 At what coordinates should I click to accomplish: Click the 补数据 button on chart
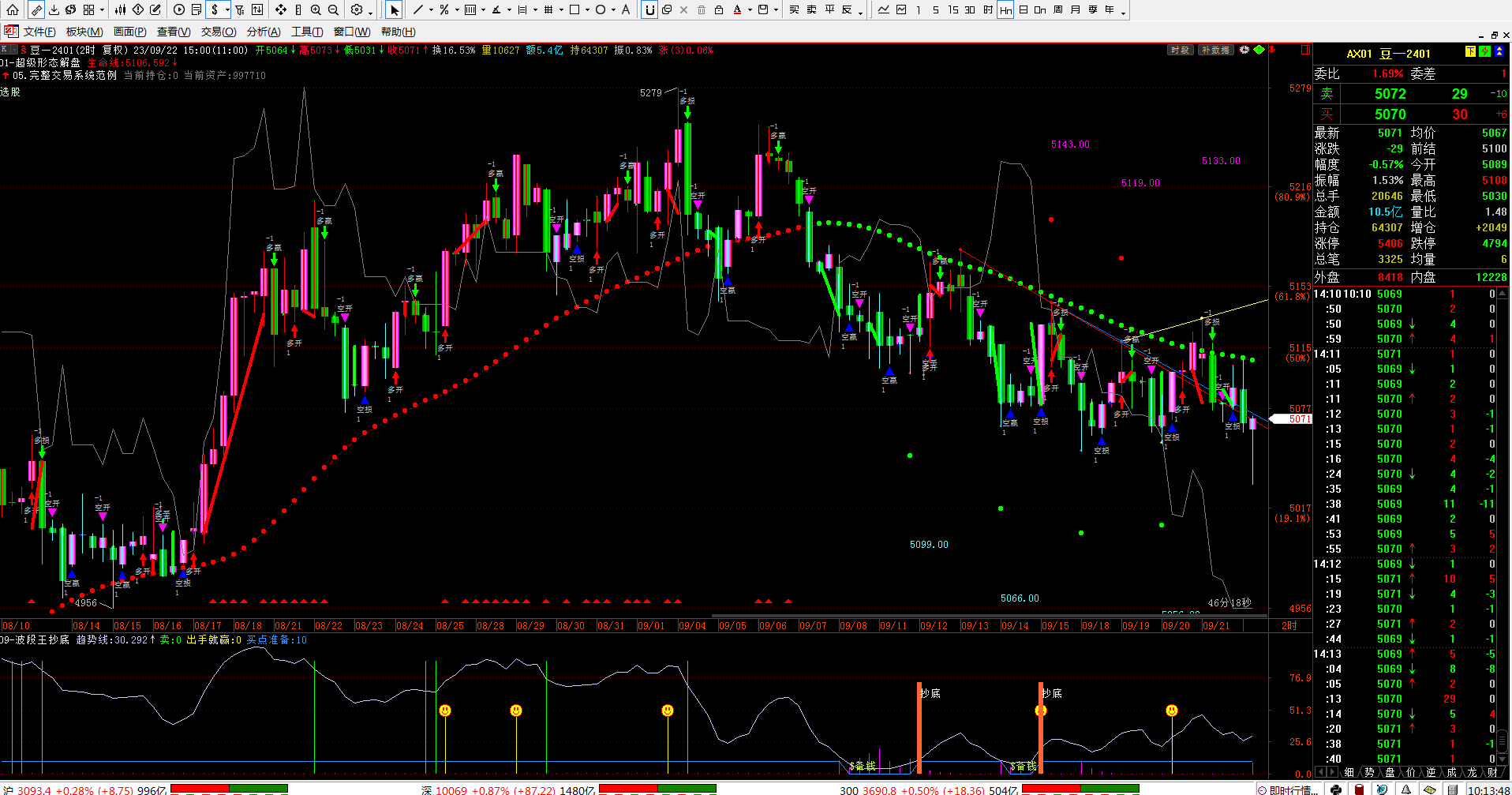tap(1215, 50)
